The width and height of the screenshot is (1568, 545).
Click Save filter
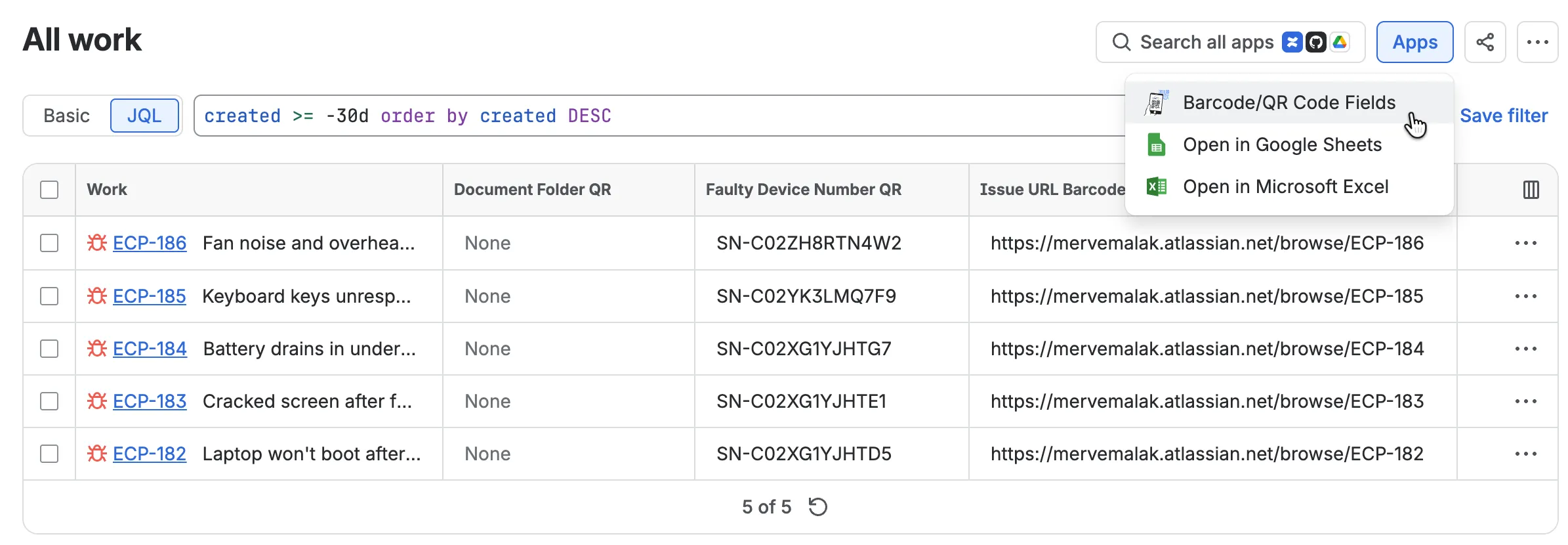1504,116
